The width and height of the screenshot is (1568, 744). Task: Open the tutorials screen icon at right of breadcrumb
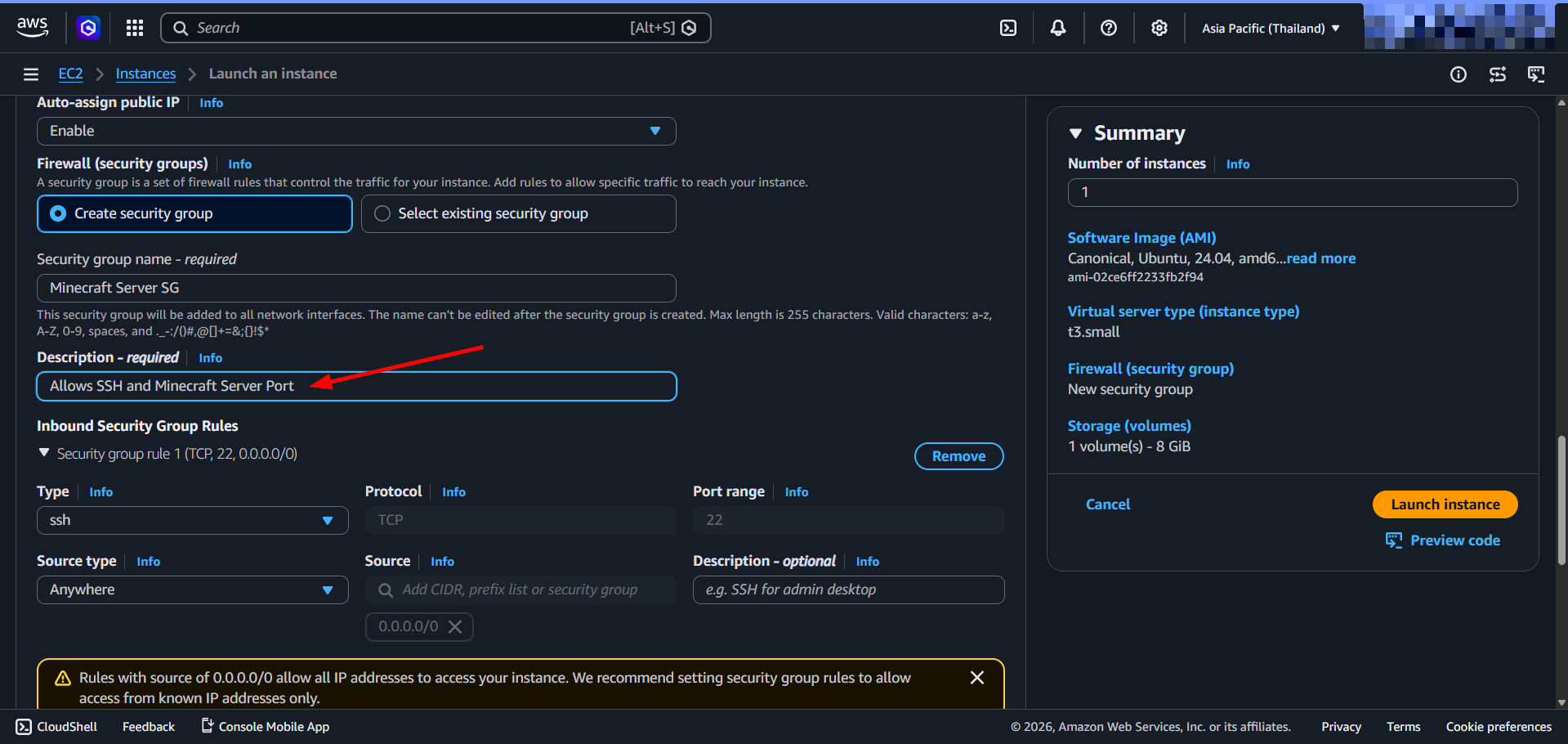pos(1536,74)
